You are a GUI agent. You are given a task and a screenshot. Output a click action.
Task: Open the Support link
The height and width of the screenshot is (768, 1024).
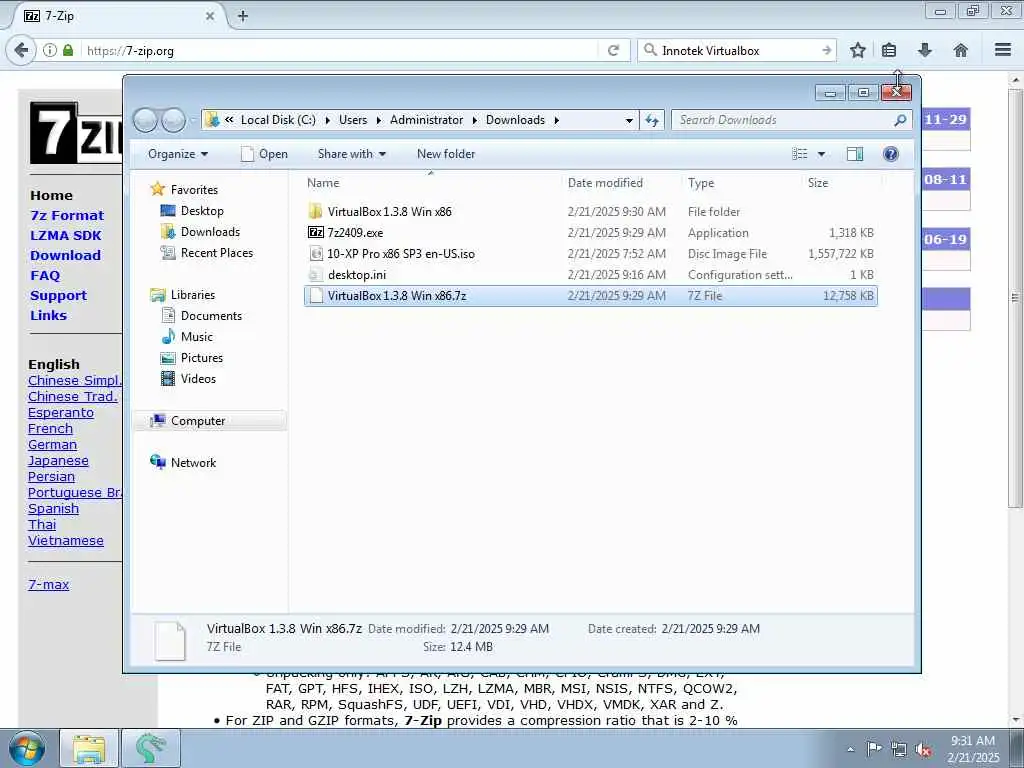tap(58, 295)
